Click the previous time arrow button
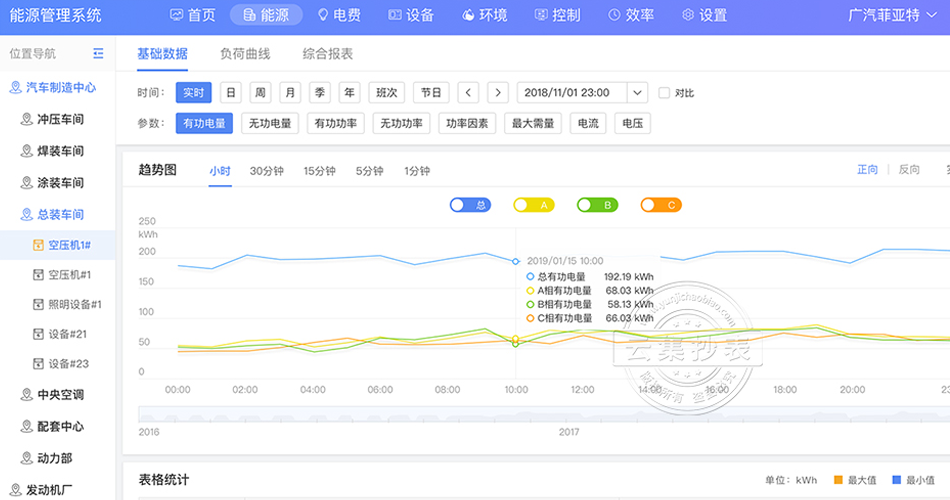The image size is (950, 500). point(468,93)
